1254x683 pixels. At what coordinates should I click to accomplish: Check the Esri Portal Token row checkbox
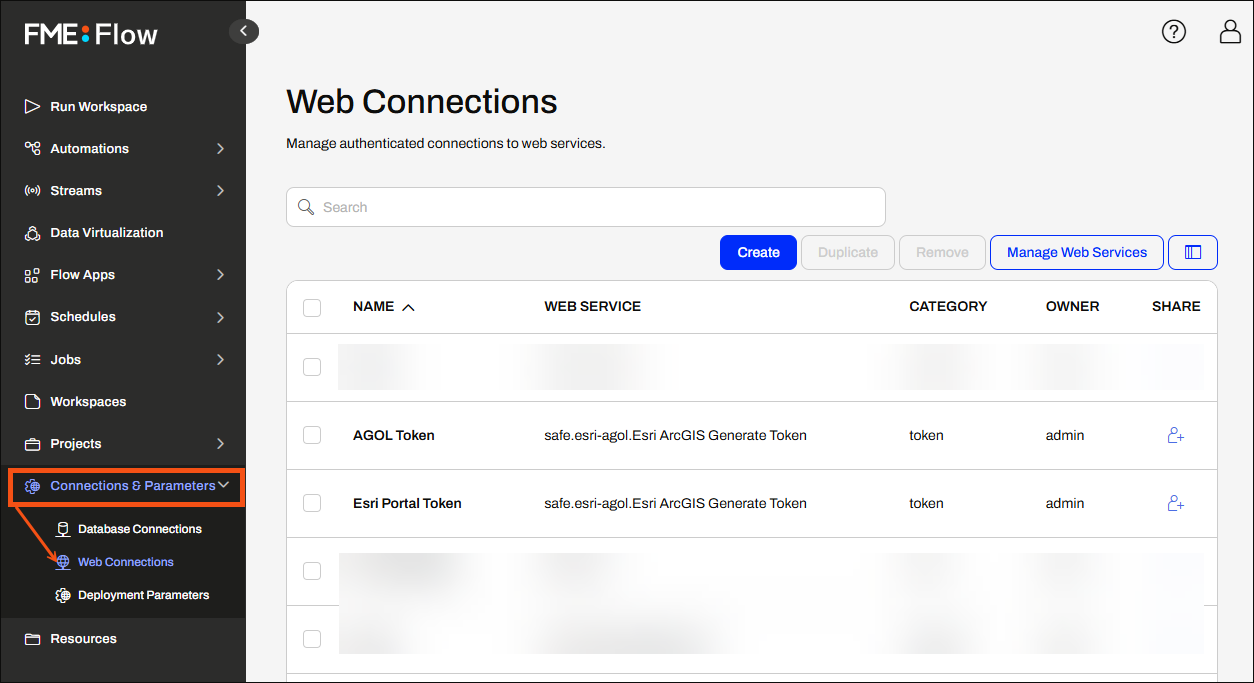[x=312, y=503]
